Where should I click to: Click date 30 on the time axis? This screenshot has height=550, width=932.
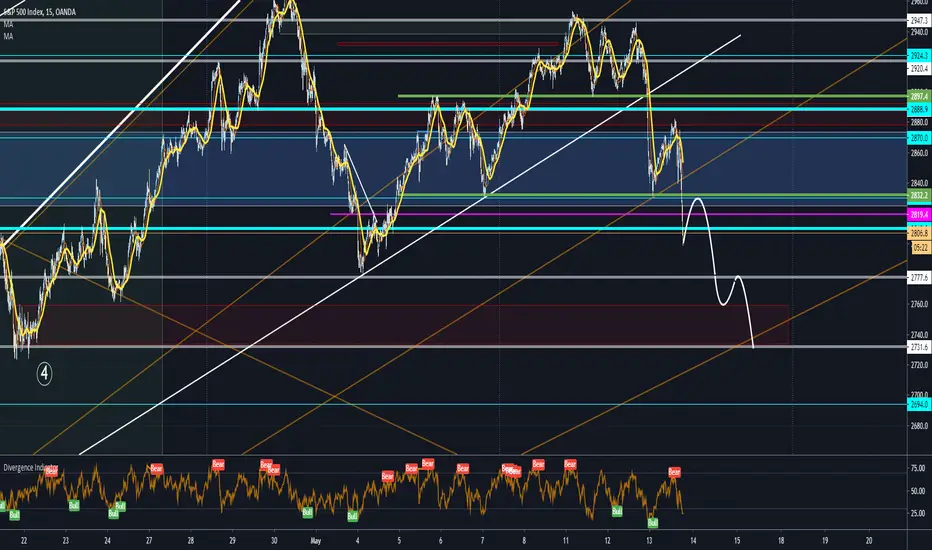pyautogui.click(x=274, y=540)
